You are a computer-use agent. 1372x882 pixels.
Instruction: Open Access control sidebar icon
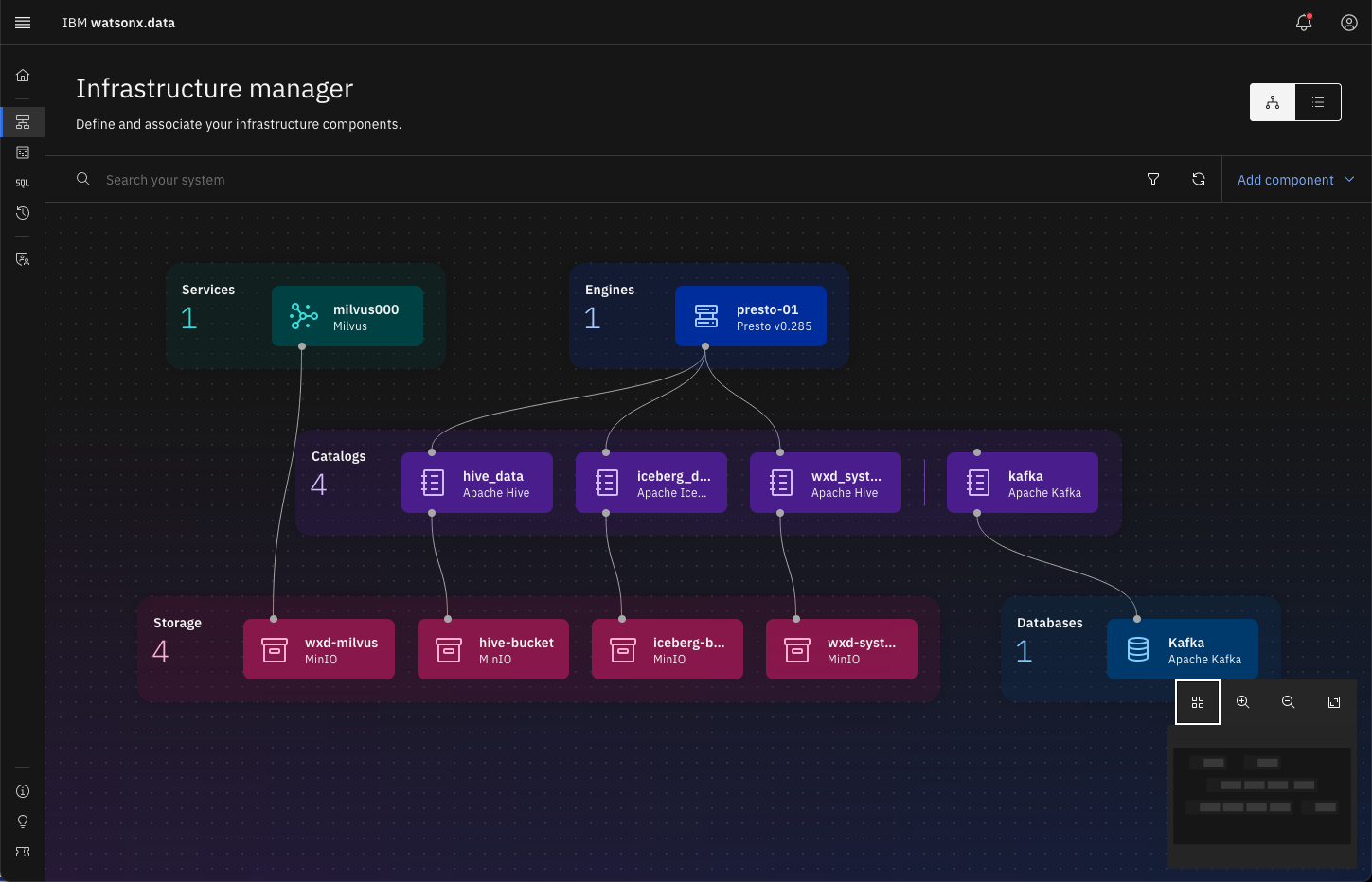[x=23, y=259]
